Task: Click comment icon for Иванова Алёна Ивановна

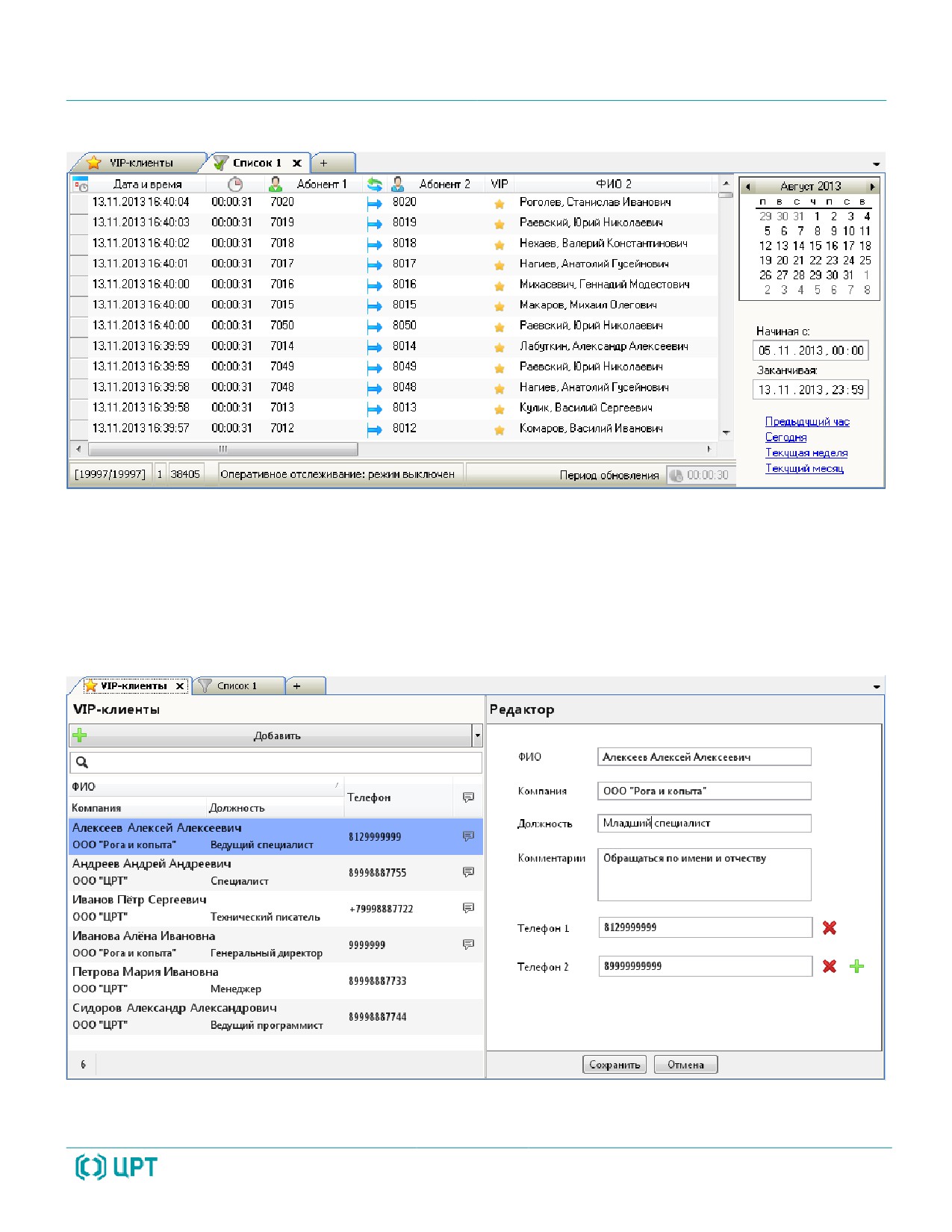Action: click(x=468, y=945)
